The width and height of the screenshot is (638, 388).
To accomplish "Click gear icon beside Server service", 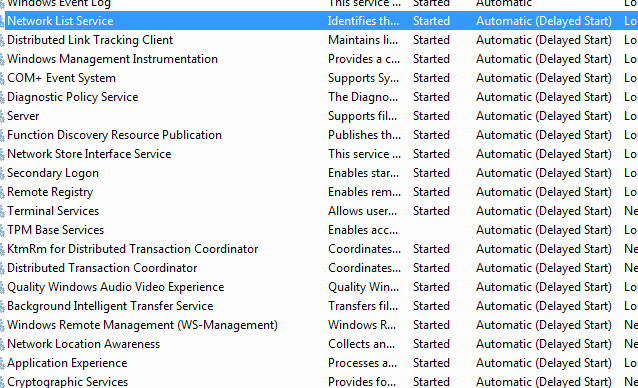I will [x=2, y=116].
